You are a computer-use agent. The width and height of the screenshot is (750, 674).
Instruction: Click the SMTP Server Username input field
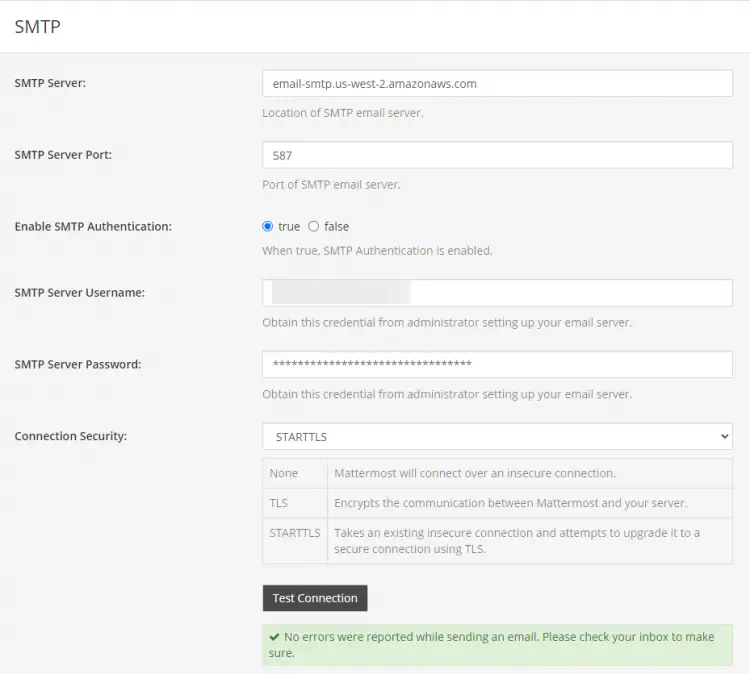tap(497, 293)
